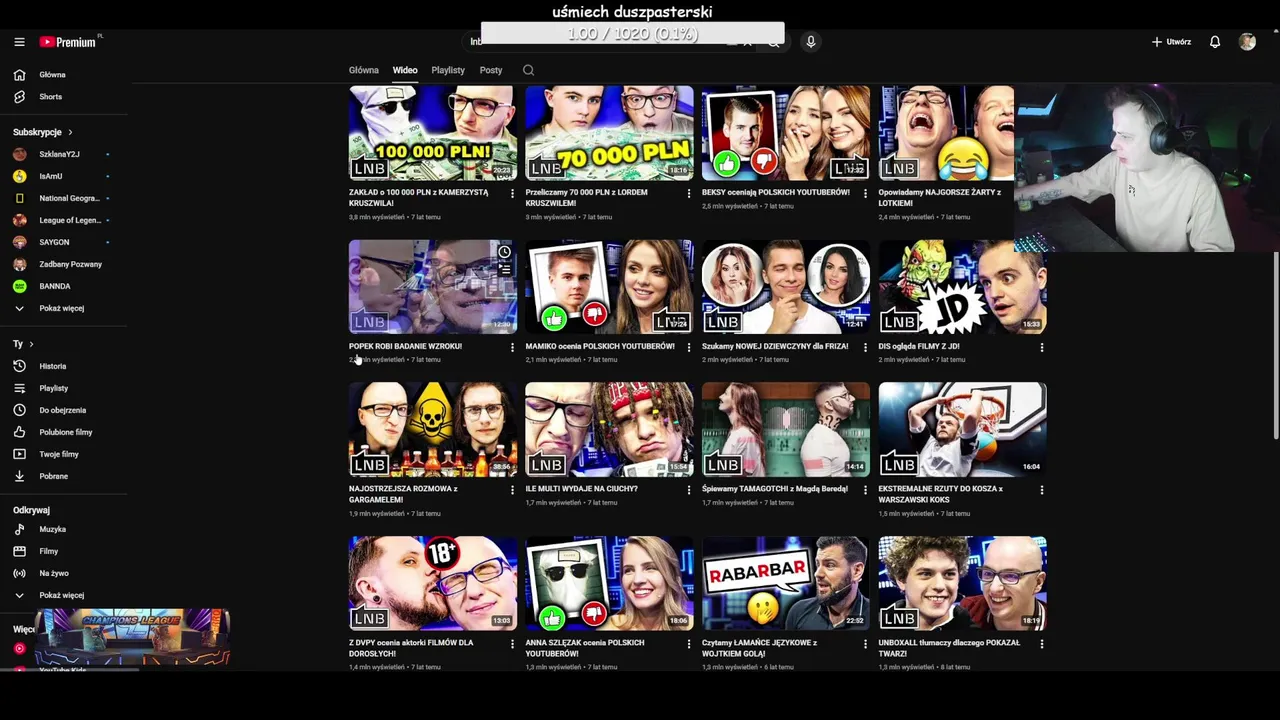Click Add to queue icon on Popek thumbnail

(505, 270)
